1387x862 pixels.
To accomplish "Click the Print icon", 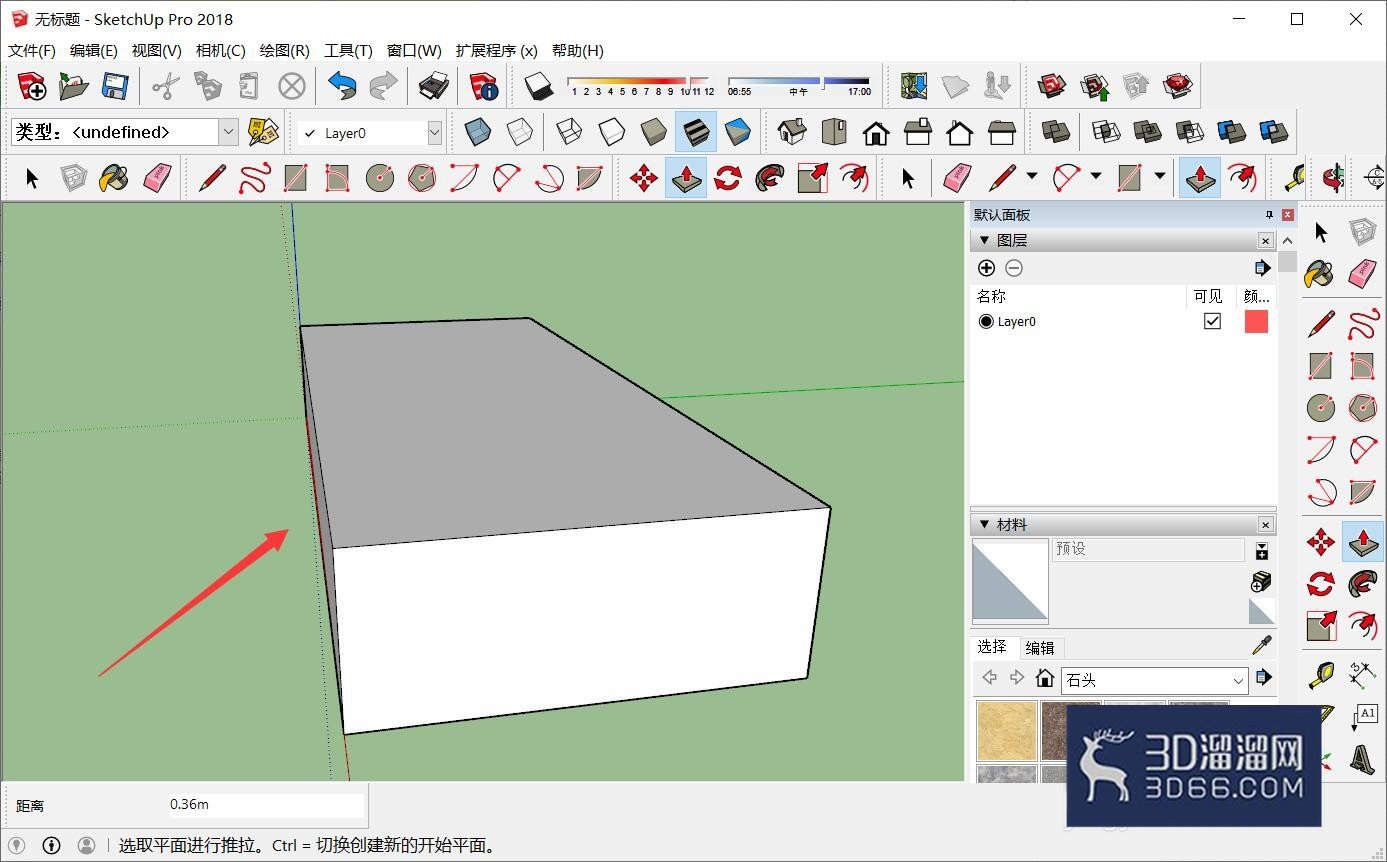I will (x=433, y=86).
